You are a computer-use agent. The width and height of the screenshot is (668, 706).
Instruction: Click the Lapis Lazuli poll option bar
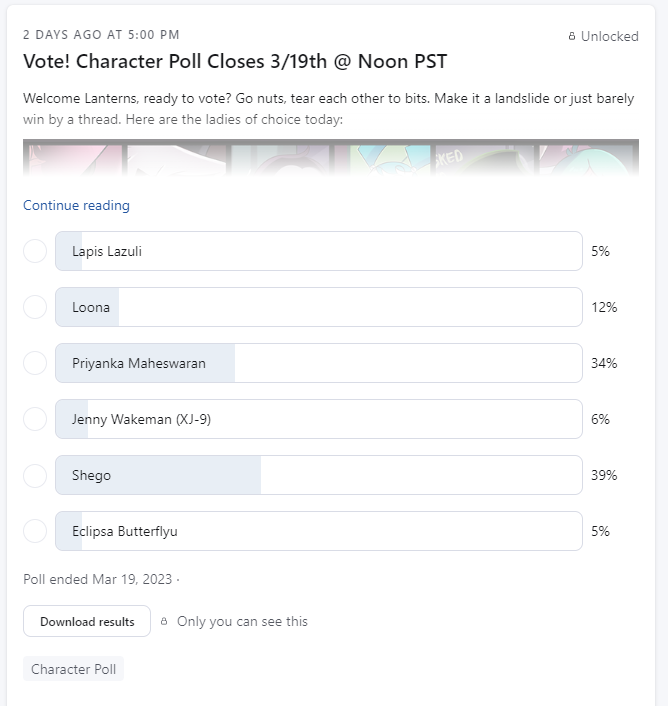click(319, 251)
